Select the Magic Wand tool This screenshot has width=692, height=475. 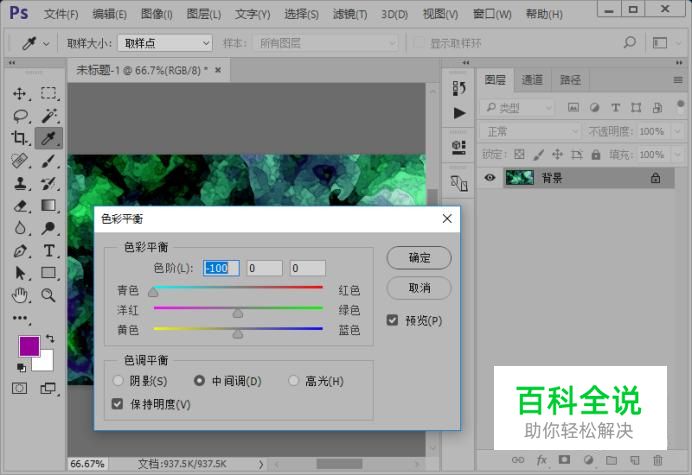49,116
